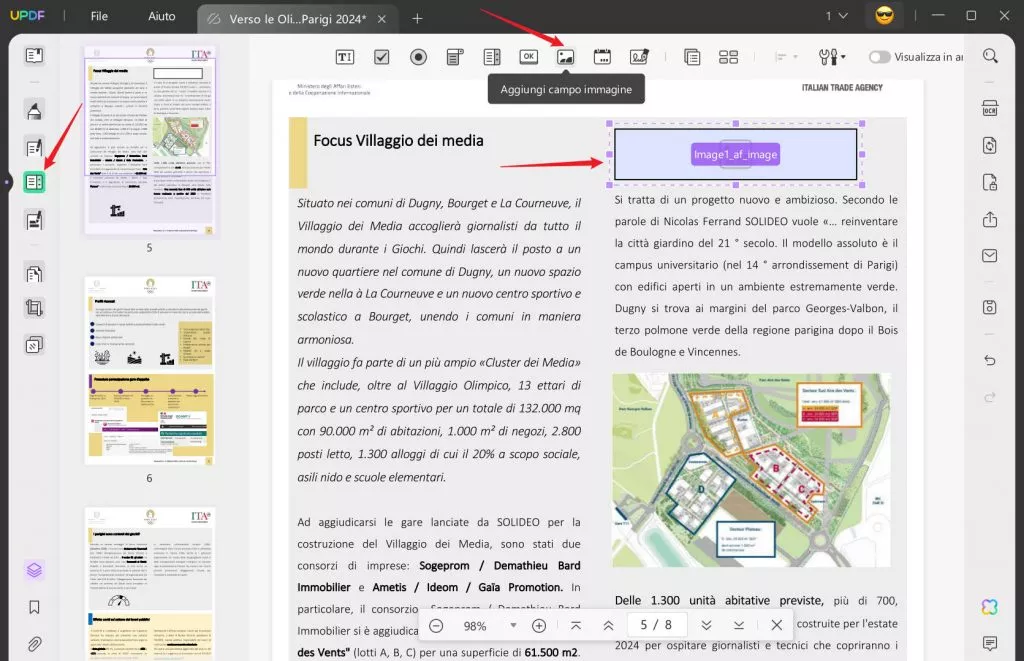Open the search magnifier
Screen dimensions: 1024x661
990,56
